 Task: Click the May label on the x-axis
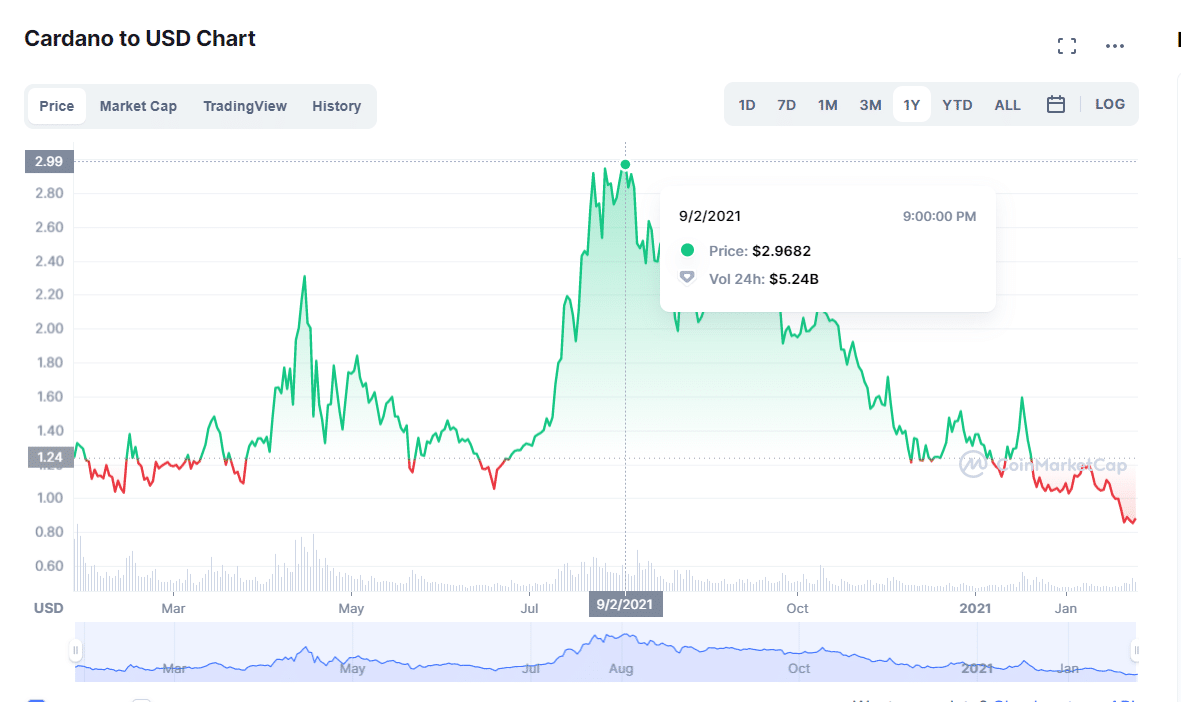click(351, 608)
